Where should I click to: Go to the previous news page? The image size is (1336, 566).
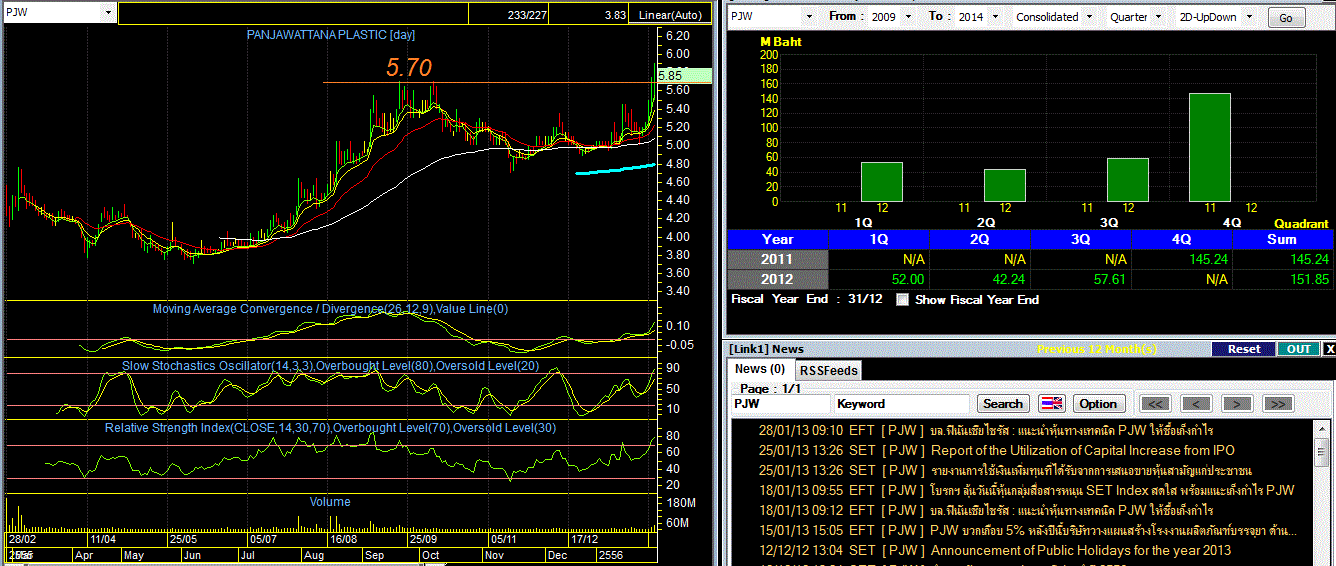coord(1196,404)
